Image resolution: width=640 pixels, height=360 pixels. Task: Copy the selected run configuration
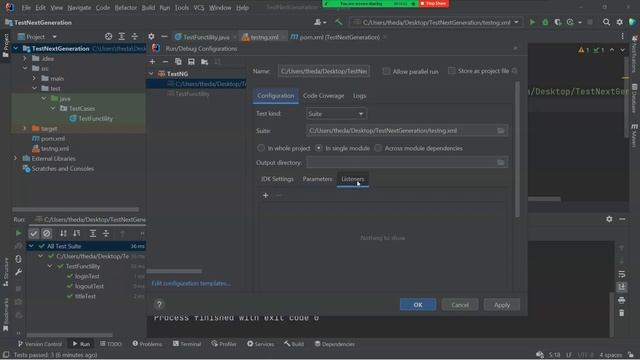(x=178, y=62)
